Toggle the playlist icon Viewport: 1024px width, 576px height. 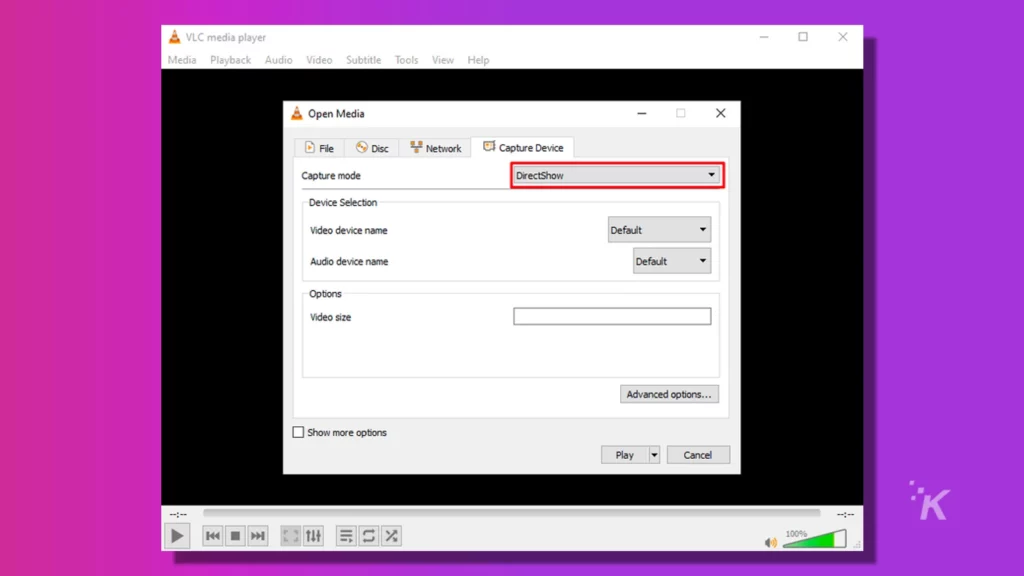click(x=346, y=536)
